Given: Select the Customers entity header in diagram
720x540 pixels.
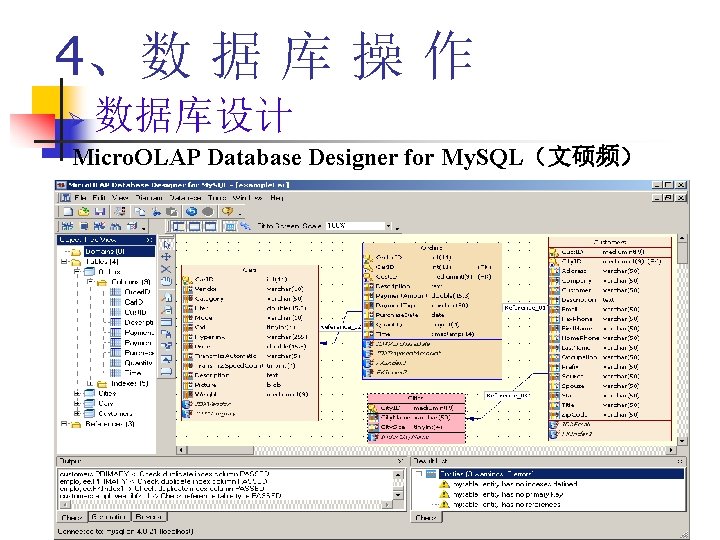Looking at the screenshot, I should 610,242.
